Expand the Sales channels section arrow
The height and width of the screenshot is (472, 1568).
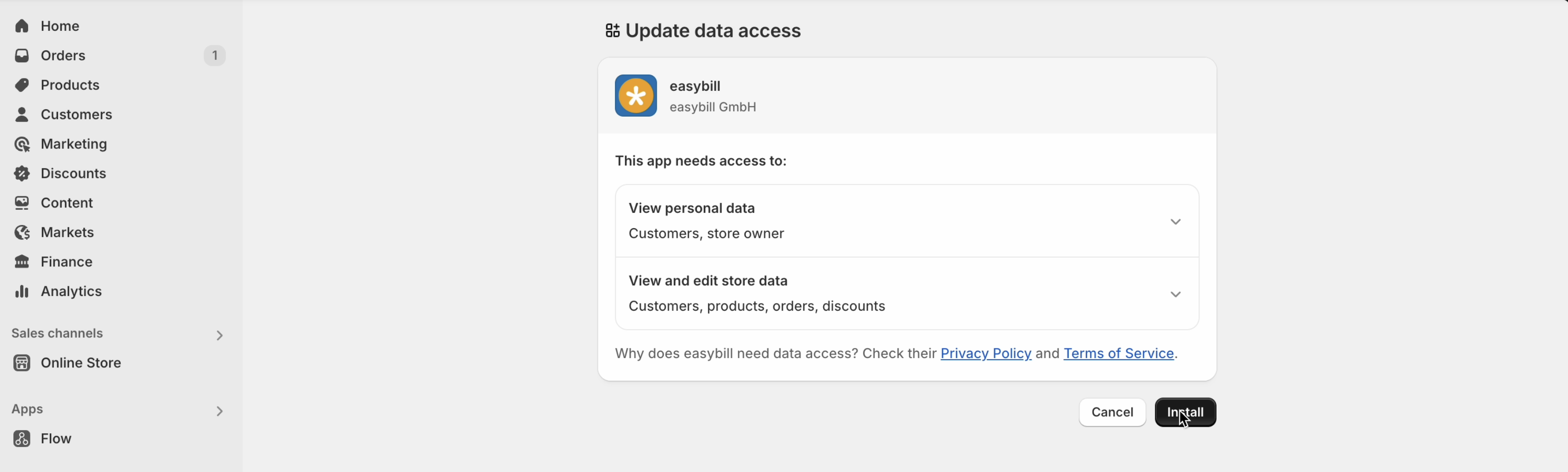coord(220,336)
